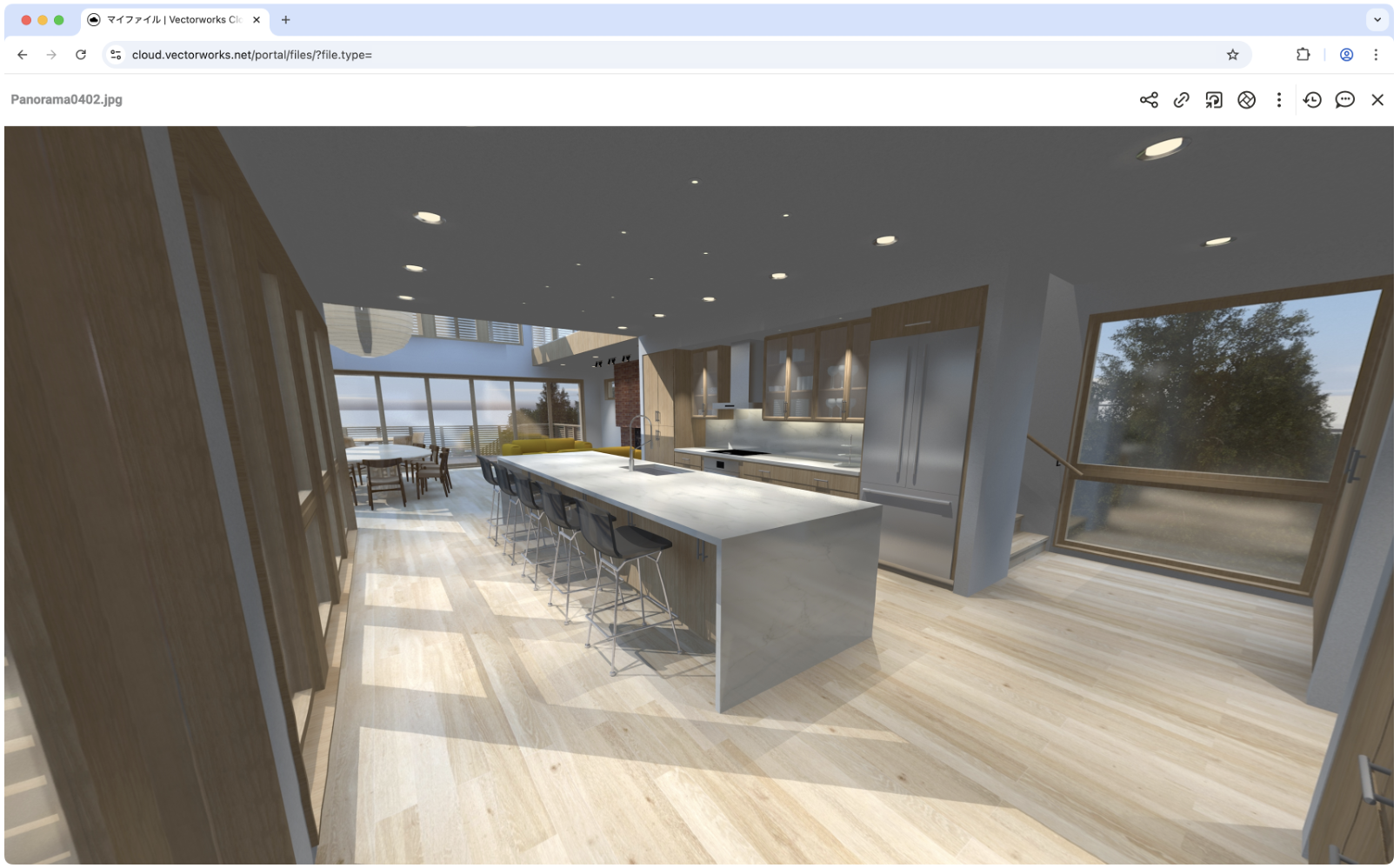Copy link using the chain link icon
The height and width of the screenshot is (868, 1400).
click(x=1181, y=100)
